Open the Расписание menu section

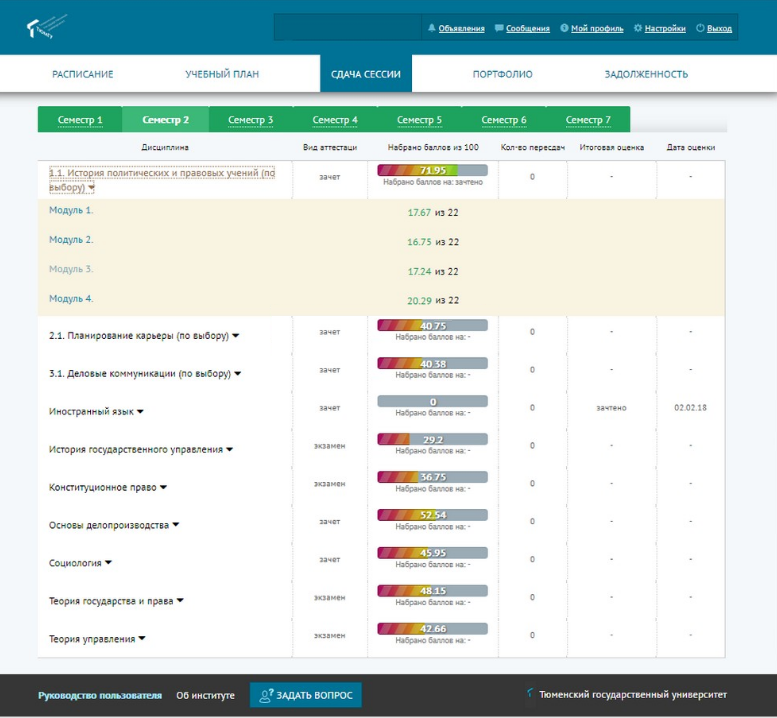click(82, 74)
